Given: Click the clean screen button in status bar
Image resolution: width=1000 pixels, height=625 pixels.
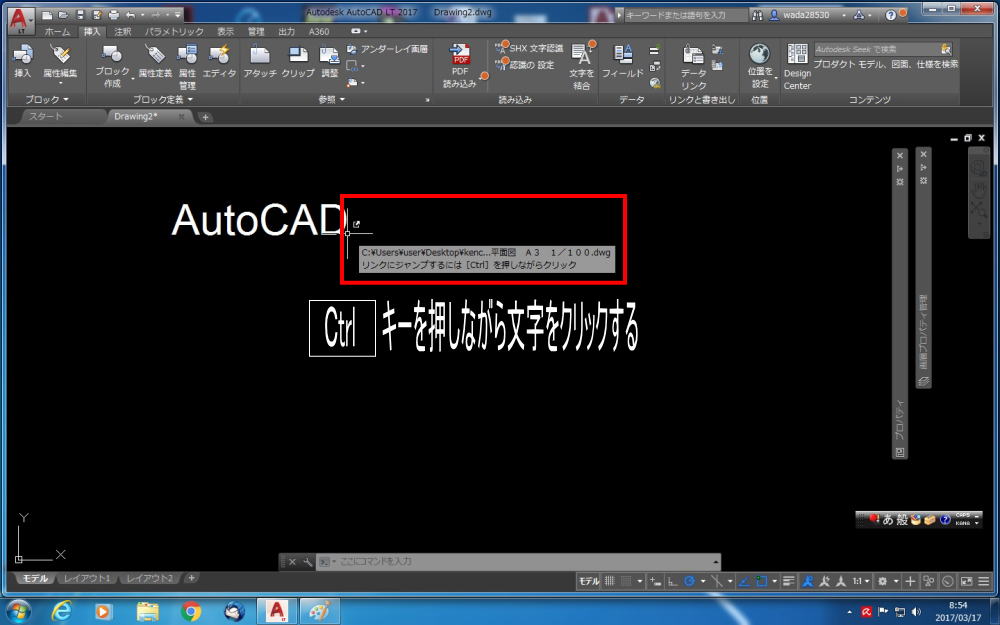Looking at the screenshot, I should tap(967, 581).
